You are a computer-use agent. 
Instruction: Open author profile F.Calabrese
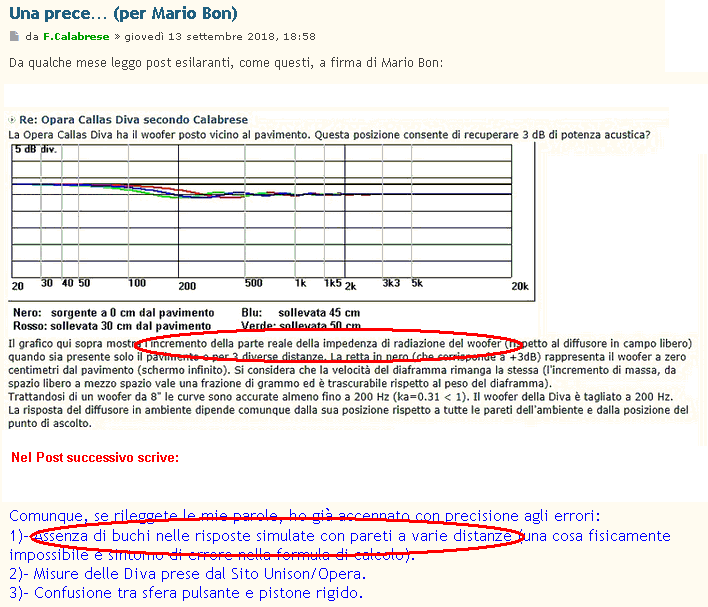(x=76, y=37)
